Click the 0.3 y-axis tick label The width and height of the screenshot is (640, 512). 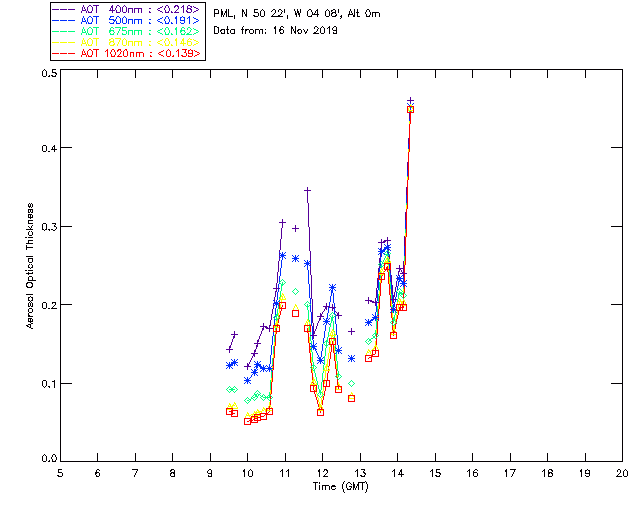[49, 227]
